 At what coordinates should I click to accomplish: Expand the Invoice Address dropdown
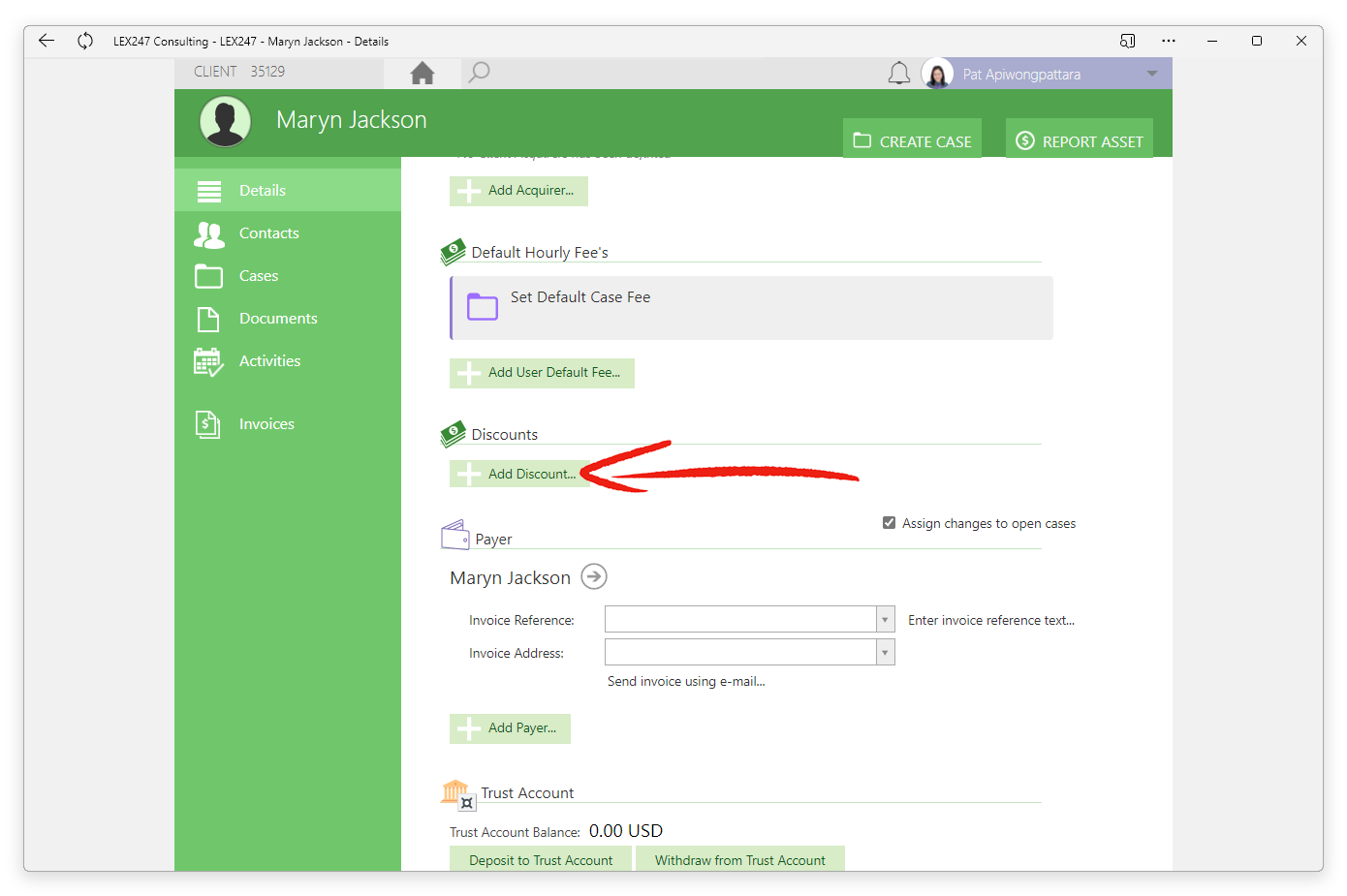(x=885, y=652)
